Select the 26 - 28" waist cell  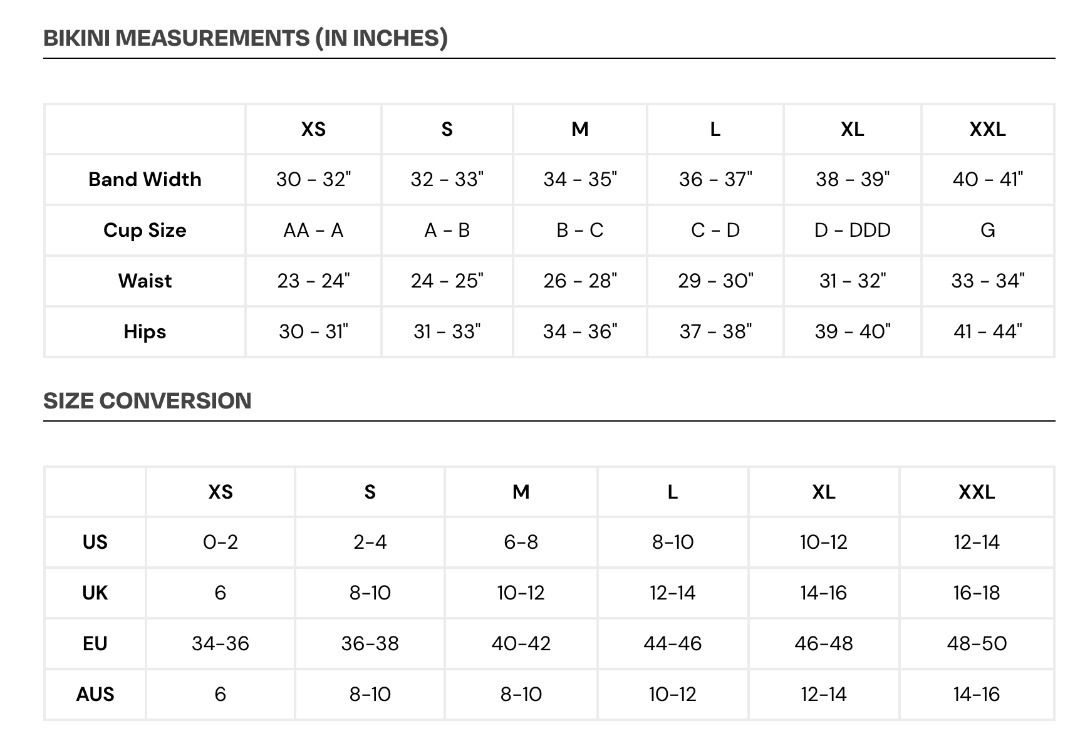(580, 281)
